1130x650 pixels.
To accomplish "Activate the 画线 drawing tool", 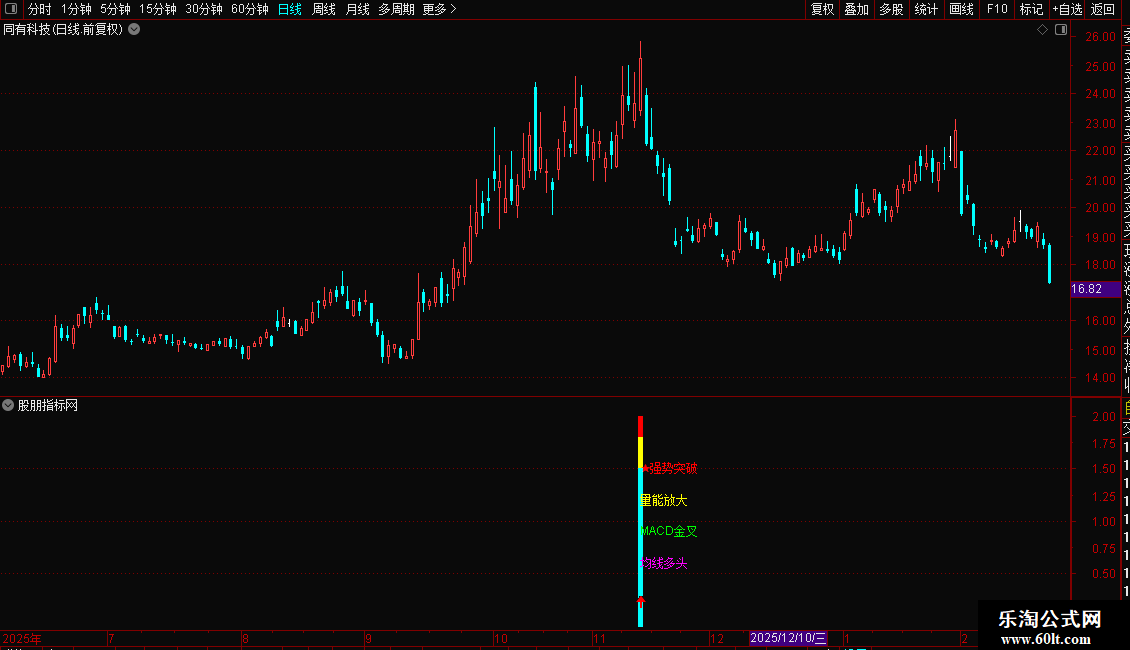I will [x=961, y=9].
